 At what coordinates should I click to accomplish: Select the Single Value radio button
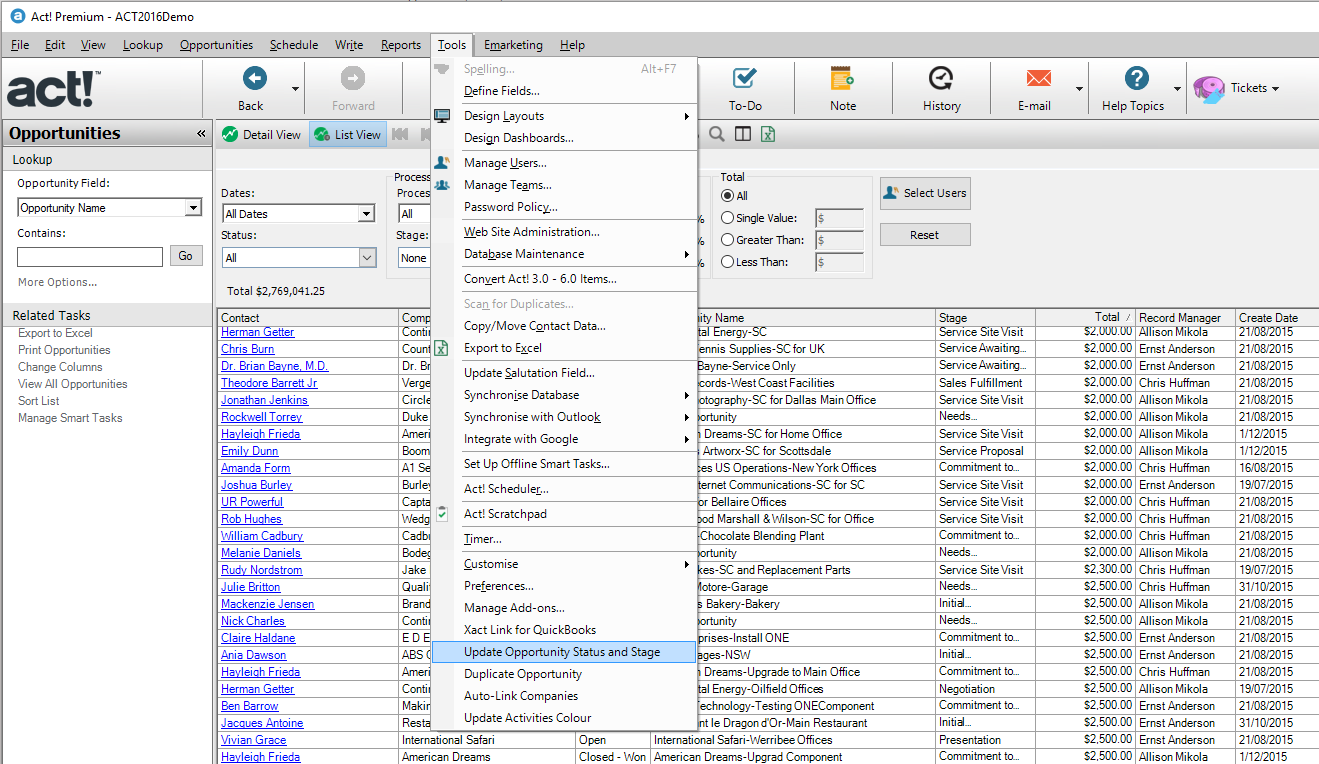point(727,218)
